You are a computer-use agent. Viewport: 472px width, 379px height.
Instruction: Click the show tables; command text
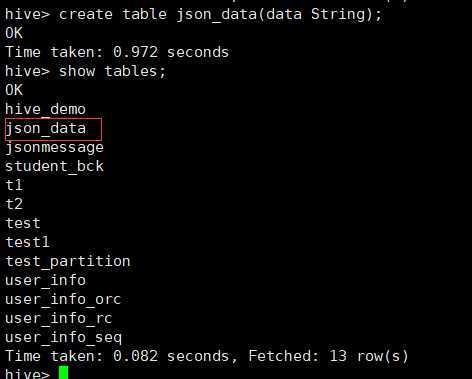pos(112,71)
